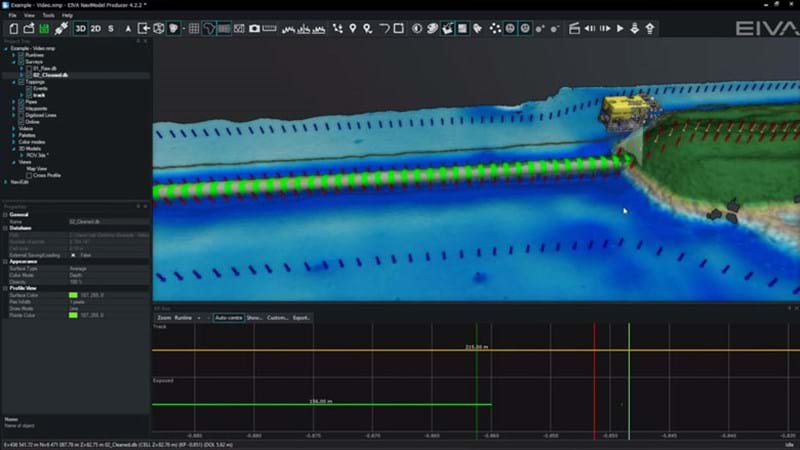
Task: Toggle the grid display icon
Action: [x=194, y=29]
